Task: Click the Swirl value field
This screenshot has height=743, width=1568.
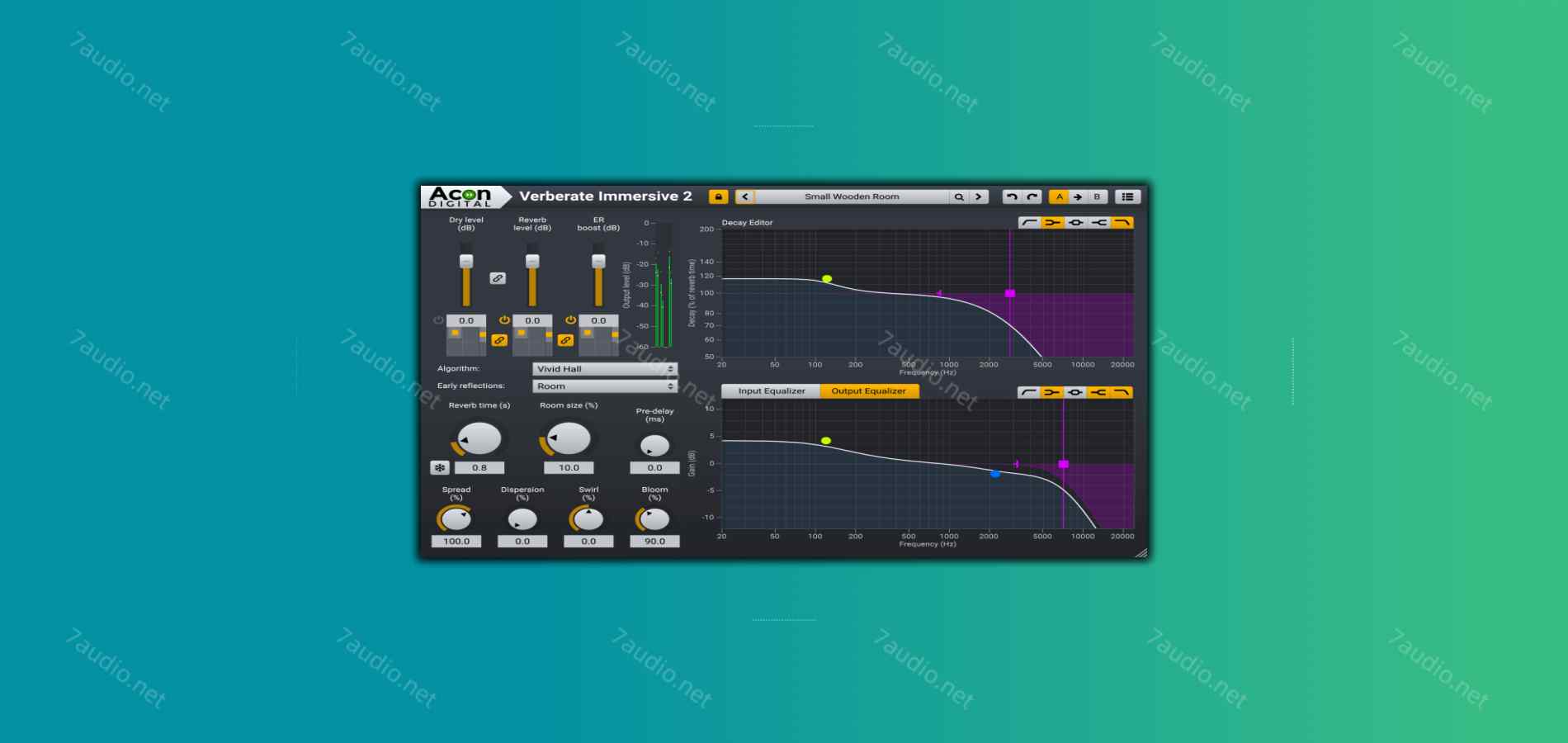Action: [x=588, y=542]
